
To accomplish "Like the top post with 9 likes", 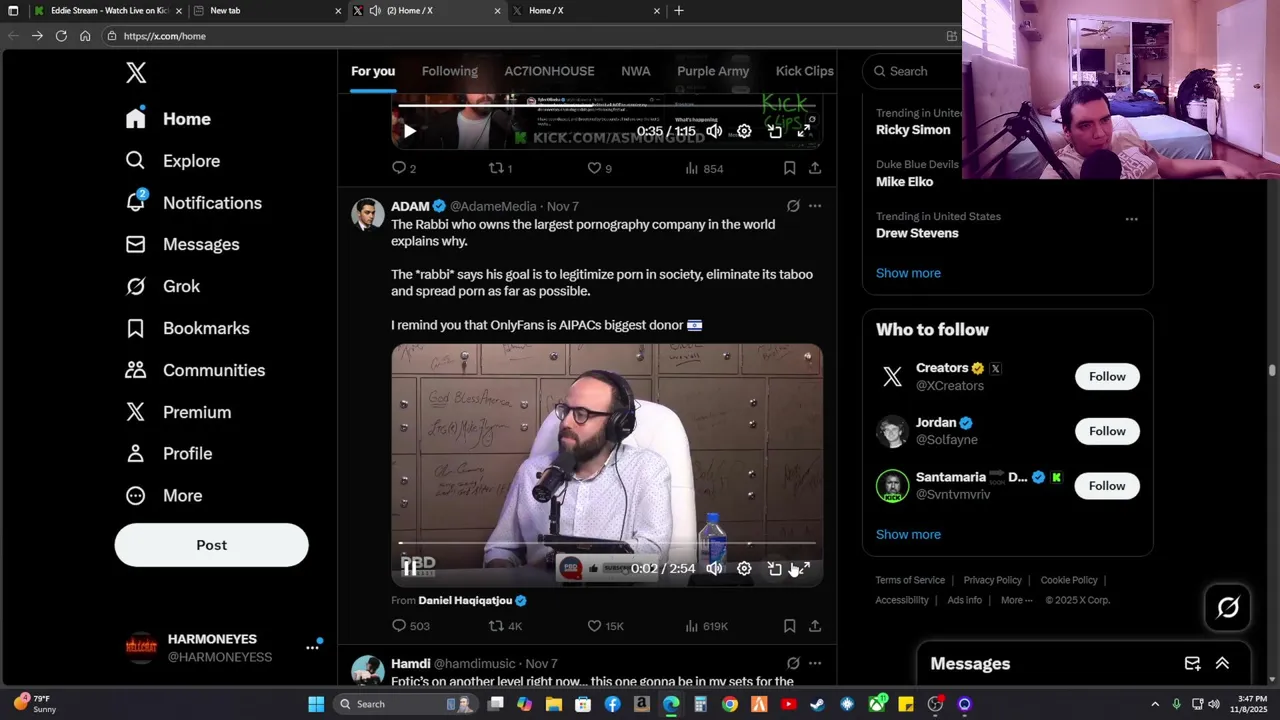I will pyautogui.click(x=599, y=168).
